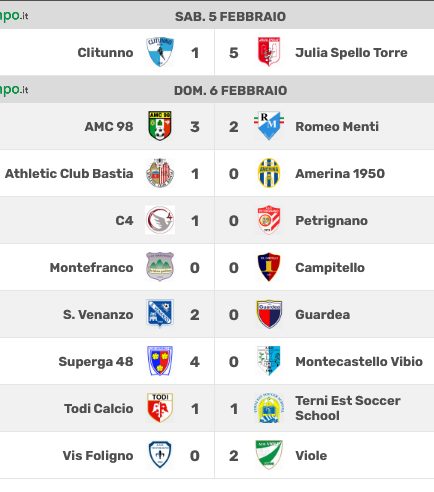Image resolution: width=434 pixels, height=492 pixels.
Task: Open the AMC 98 team logo
Action: [160, 126]
